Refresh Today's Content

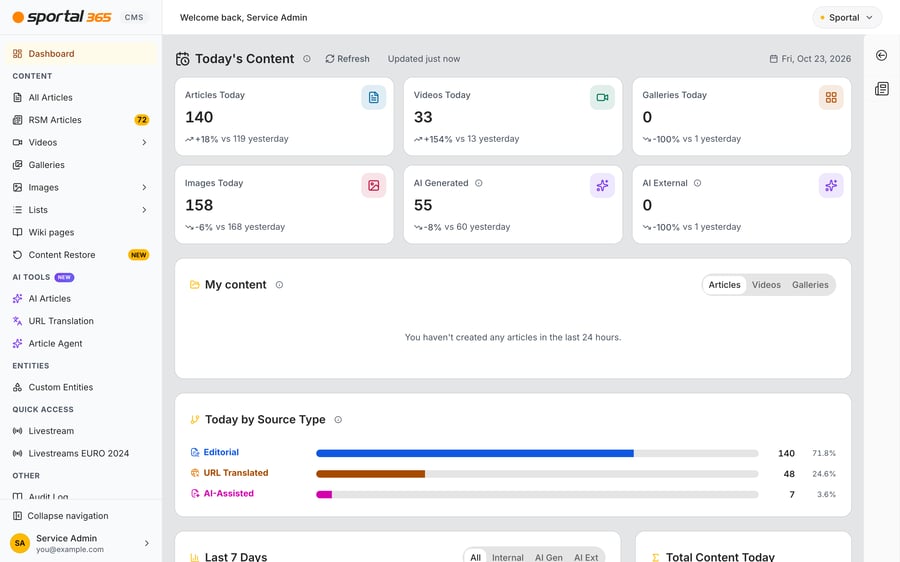click(347, 59)
